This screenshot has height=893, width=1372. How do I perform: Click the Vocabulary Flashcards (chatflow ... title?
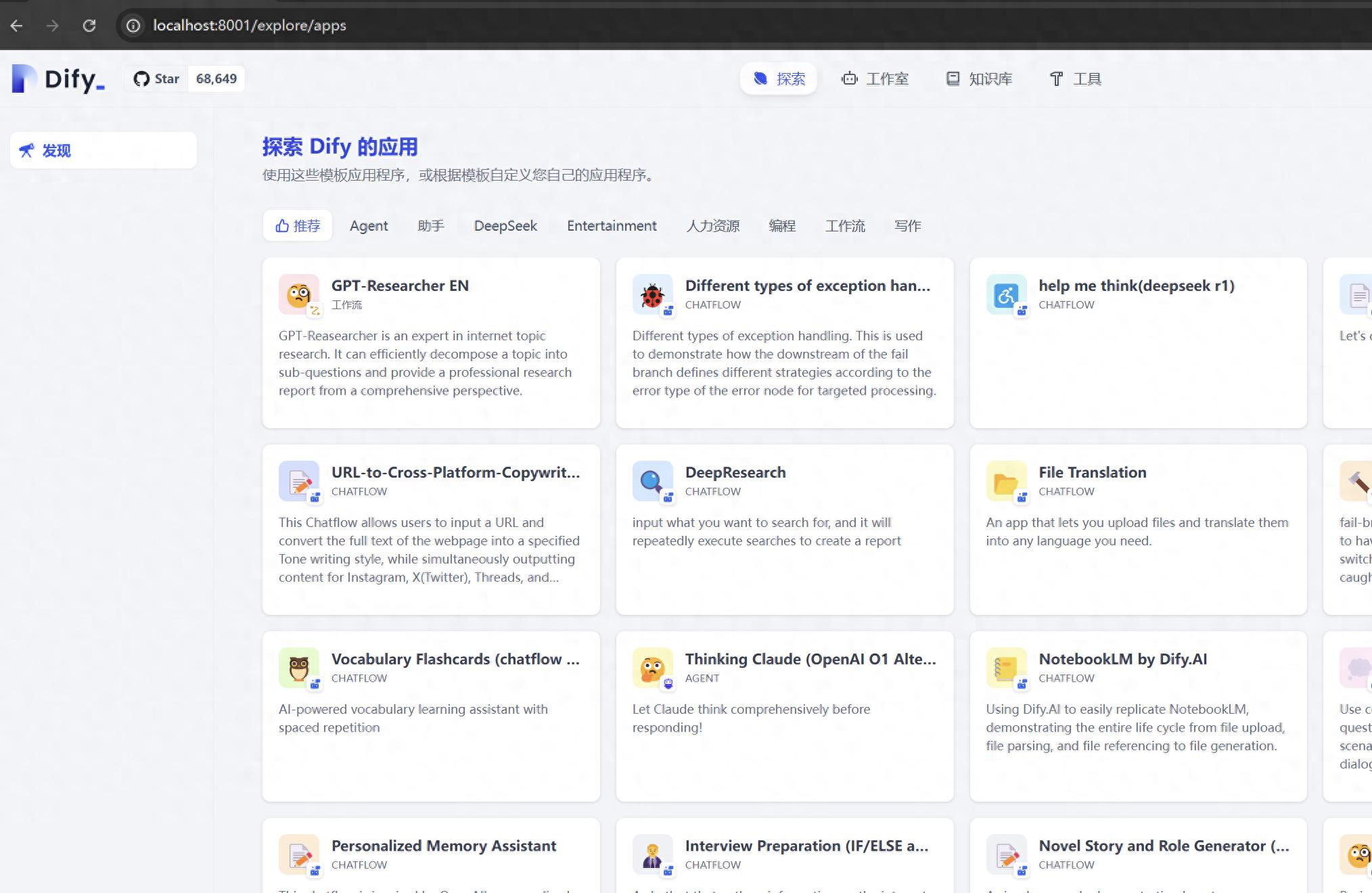[455, 659]
